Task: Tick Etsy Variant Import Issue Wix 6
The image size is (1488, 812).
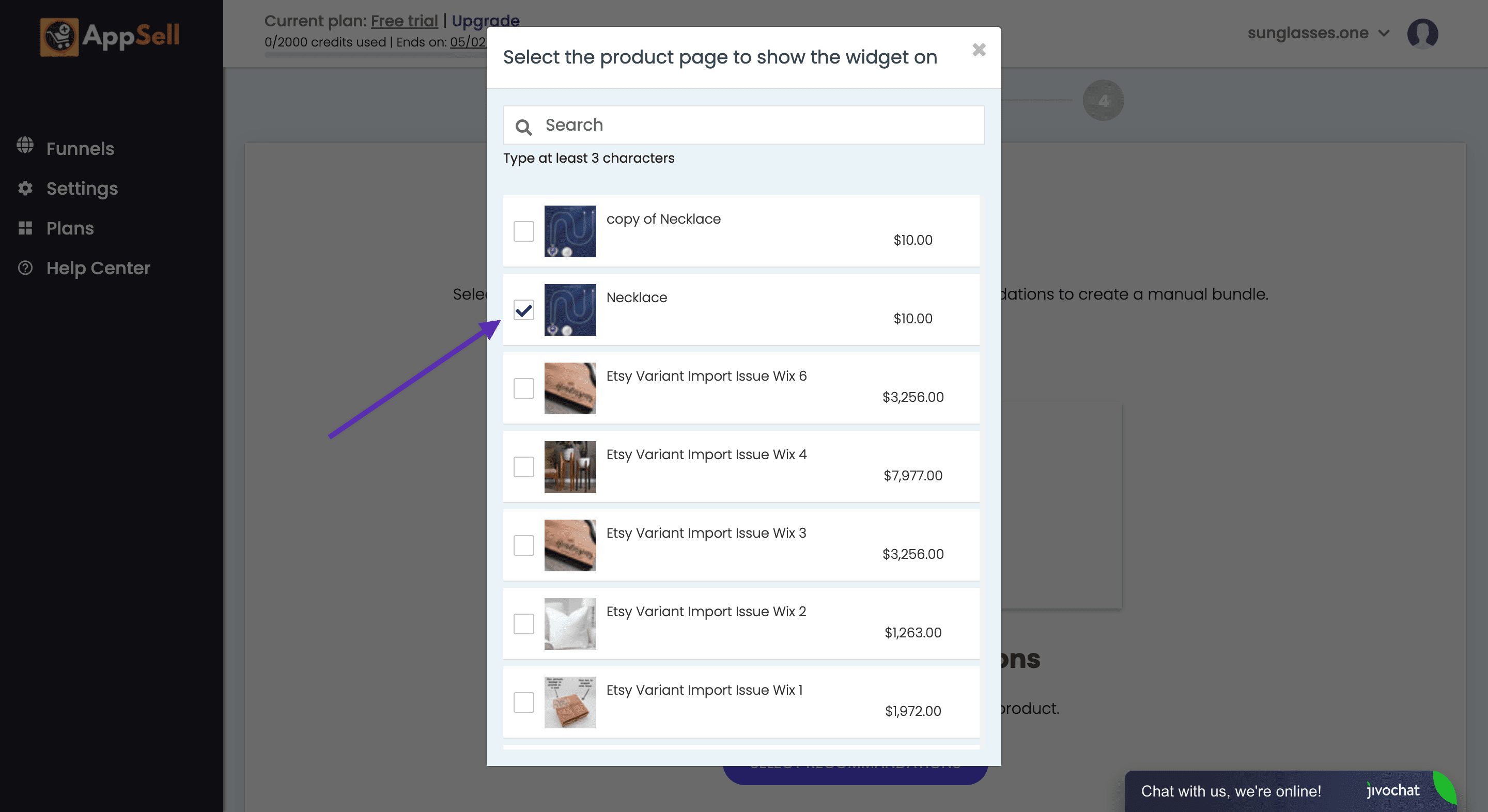Action: pyautogui.click(x=523, y=388)
